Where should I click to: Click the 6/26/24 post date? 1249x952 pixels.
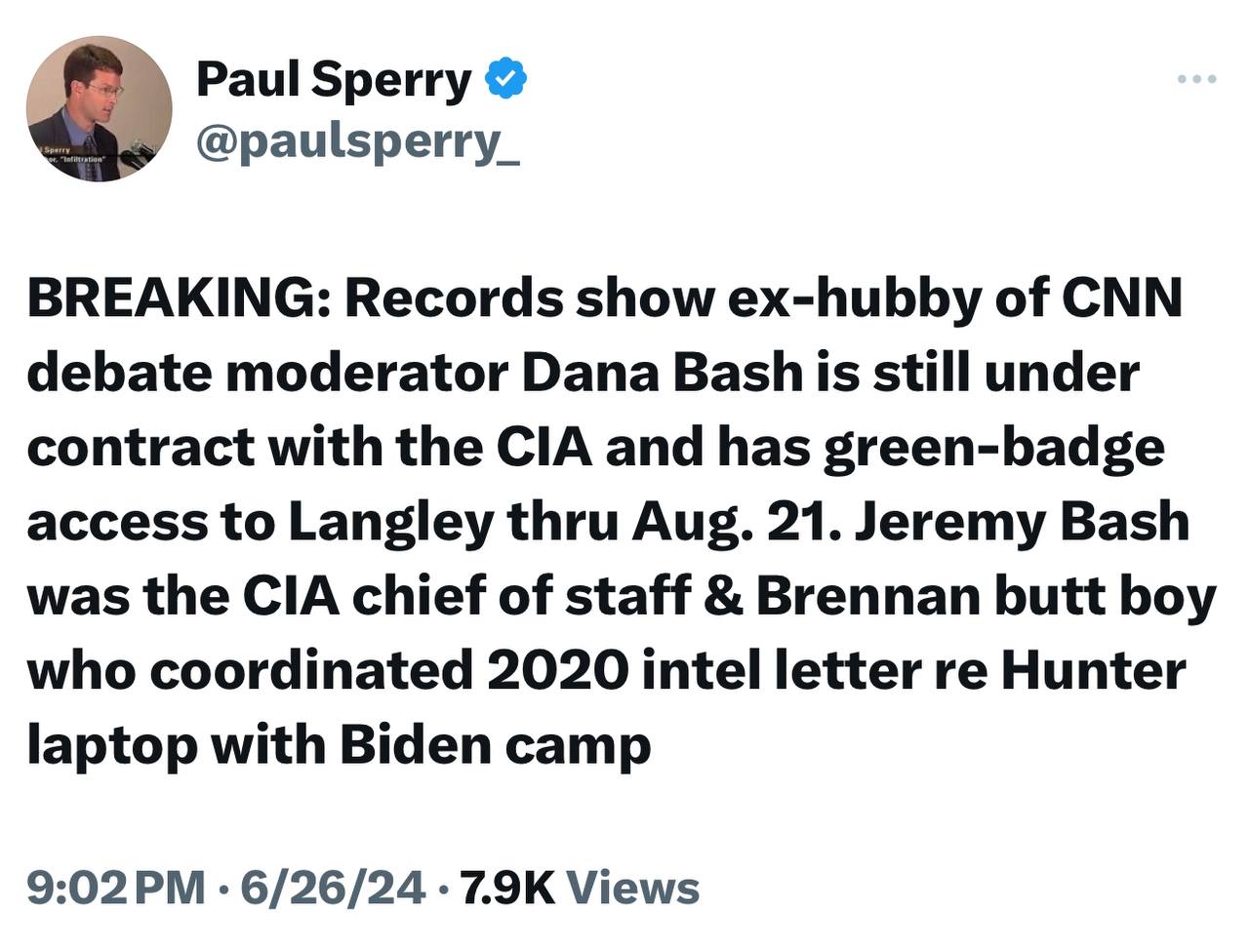333,888
